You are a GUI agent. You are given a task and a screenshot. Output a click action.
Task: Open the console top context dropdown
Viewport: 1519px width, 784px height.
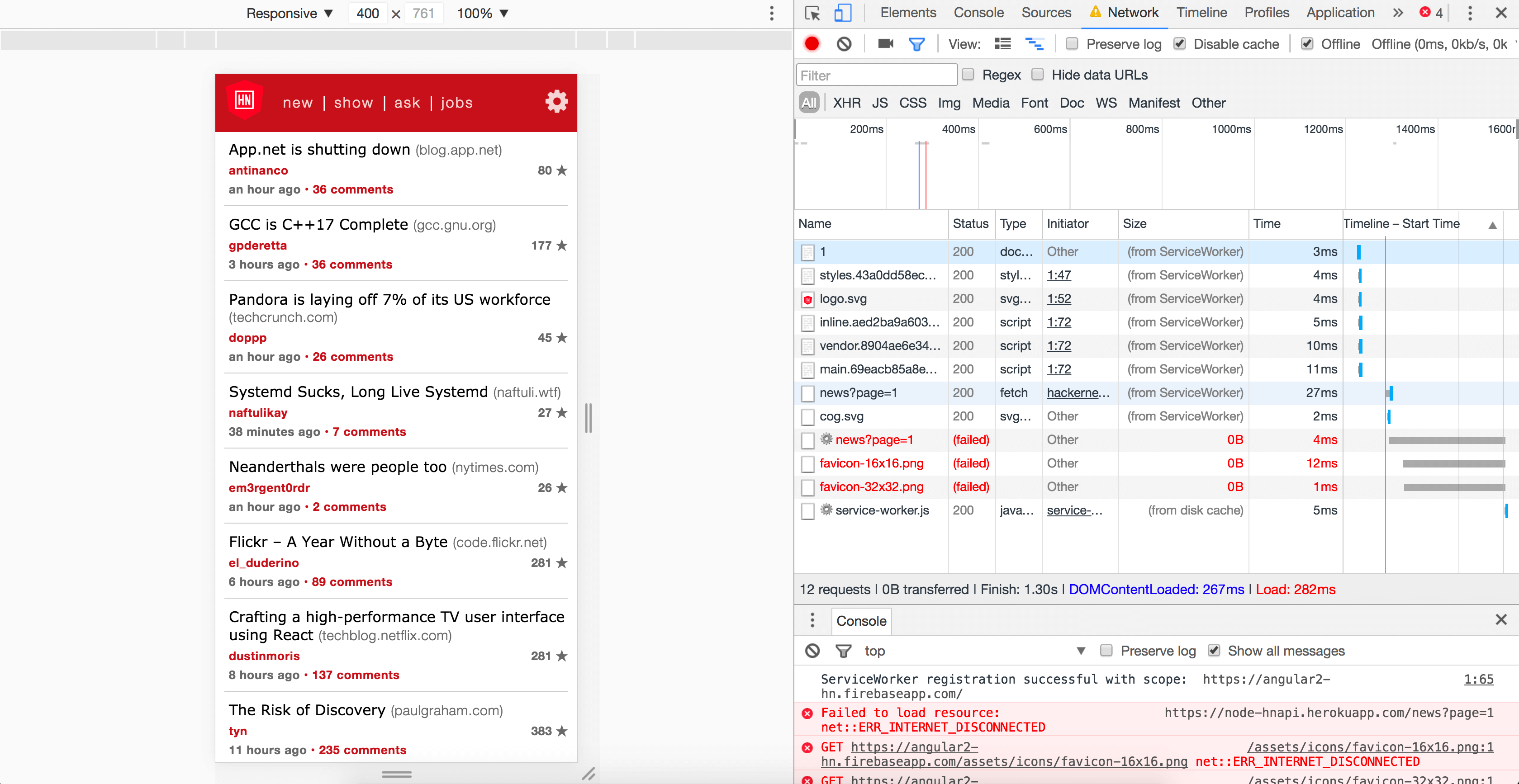(974, 651)
